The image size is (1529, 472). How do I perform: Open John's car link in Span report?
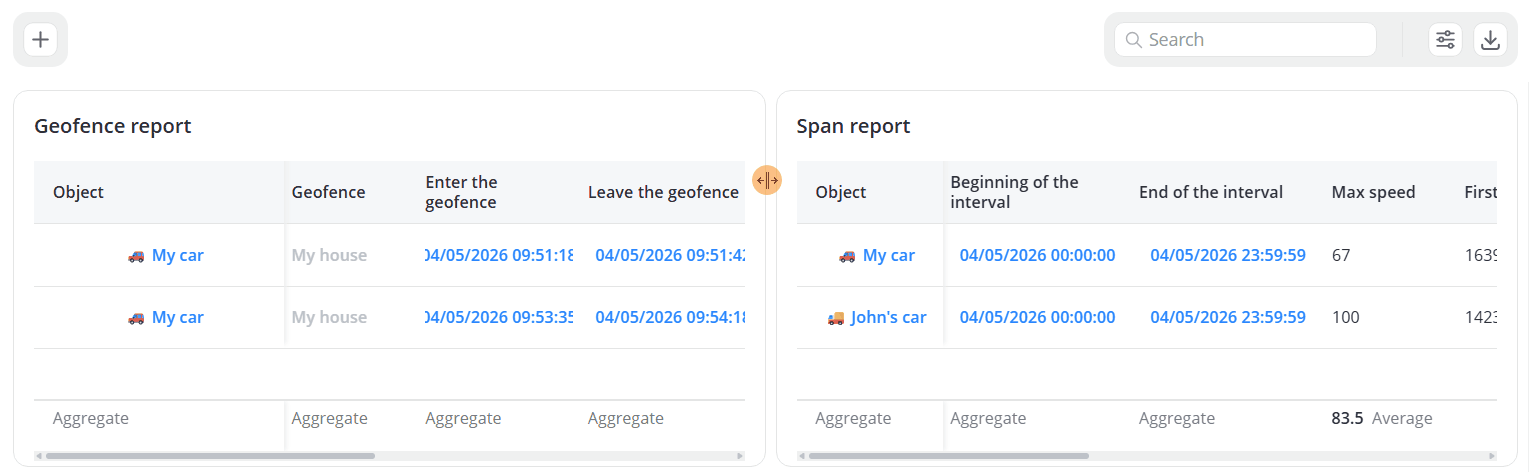[889, 317]
